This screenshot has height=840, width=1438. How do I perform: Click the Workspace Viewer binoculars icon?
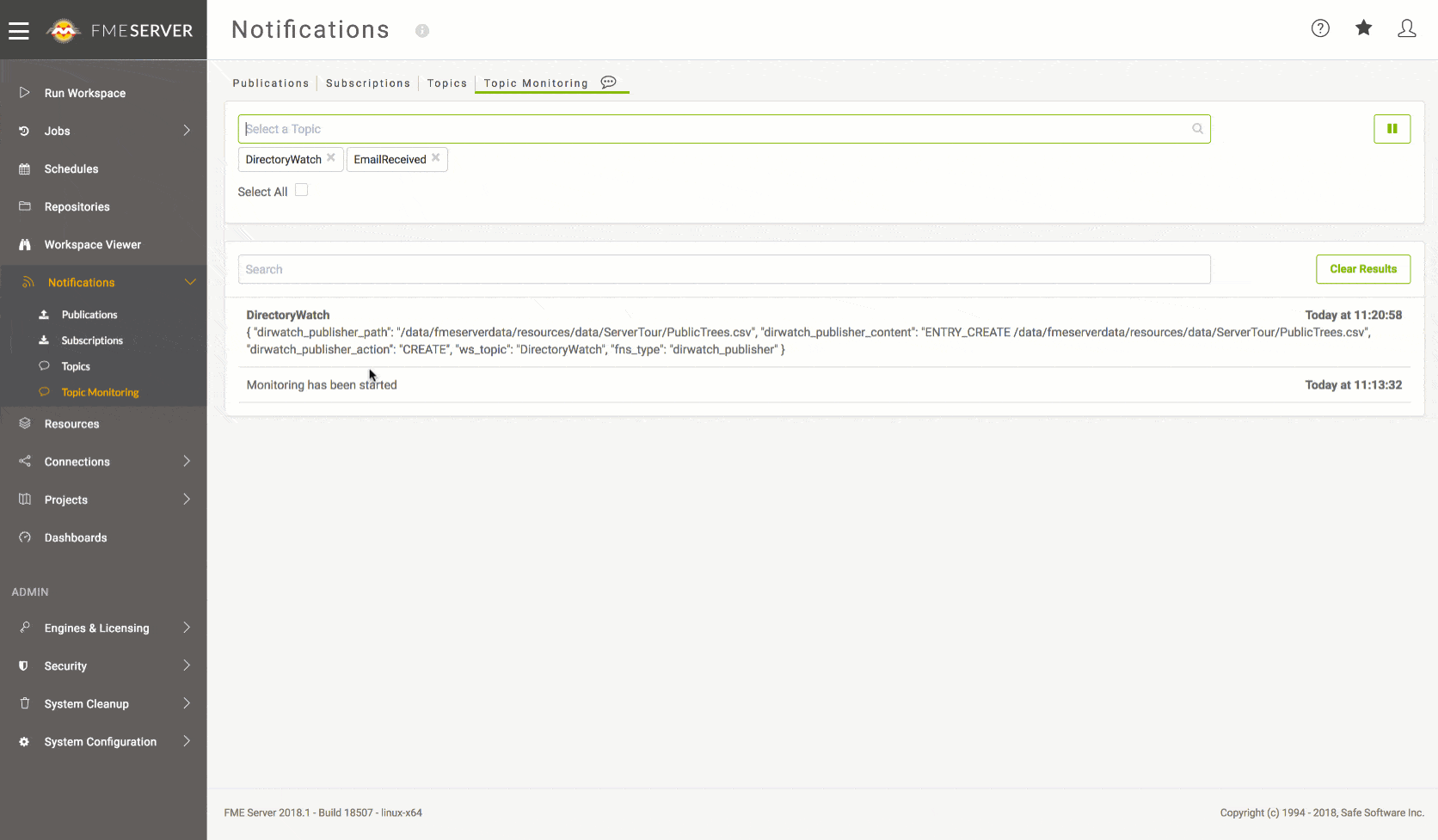coord(25,244)
